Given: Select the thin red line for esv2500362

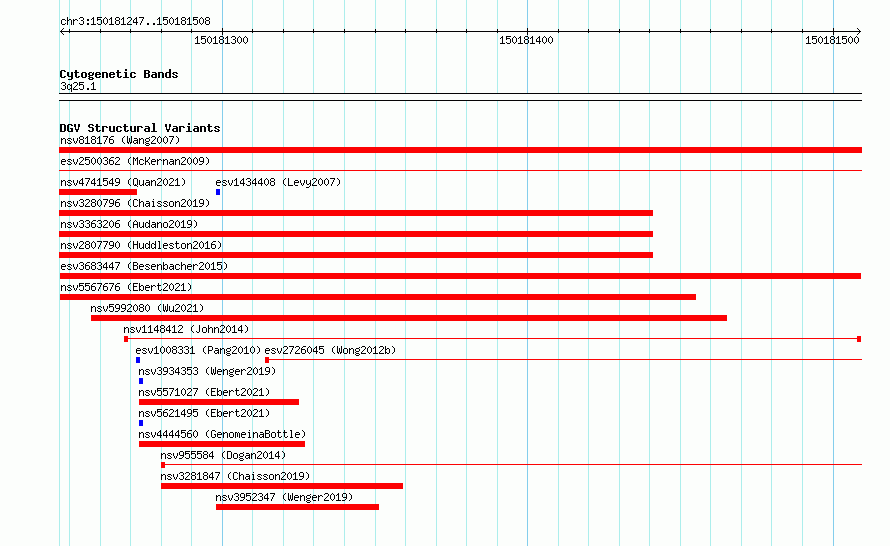Looking at the screenshot, I should click(x=460, y=170).
